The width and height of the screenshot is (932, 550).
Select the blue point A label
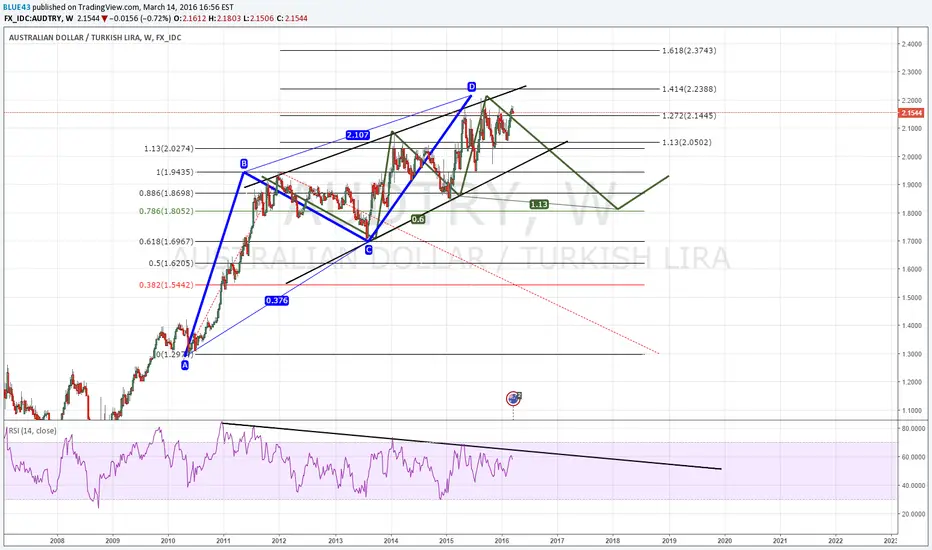pyautogui.click(x=185, y=366)
